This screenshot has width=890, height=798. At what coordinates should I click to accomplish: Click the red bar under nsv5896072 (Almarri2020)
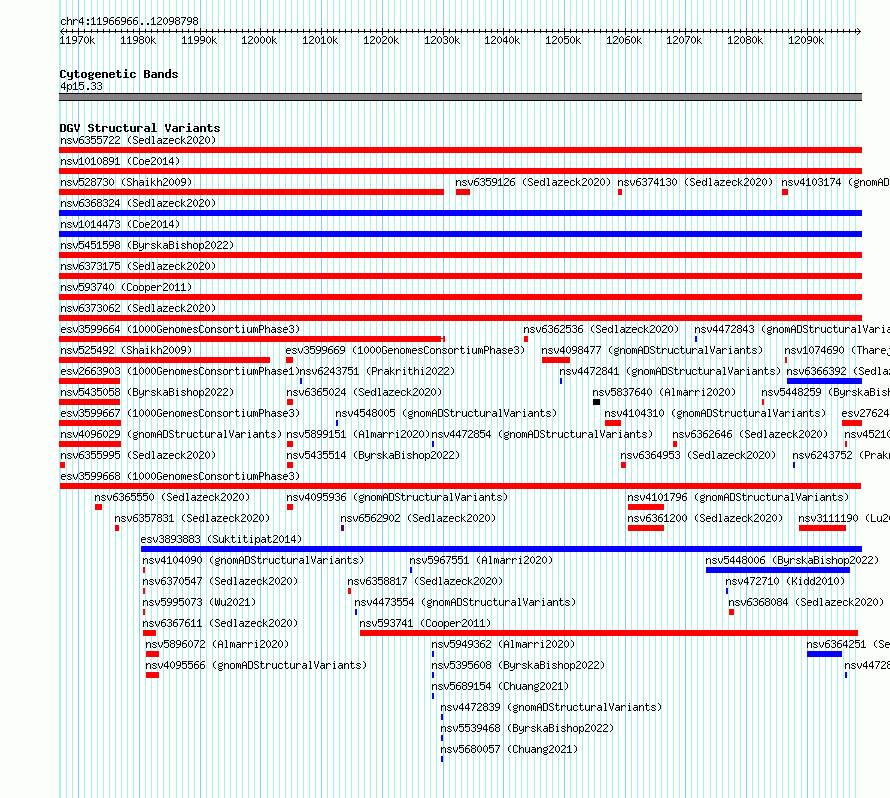click(152, 654)
